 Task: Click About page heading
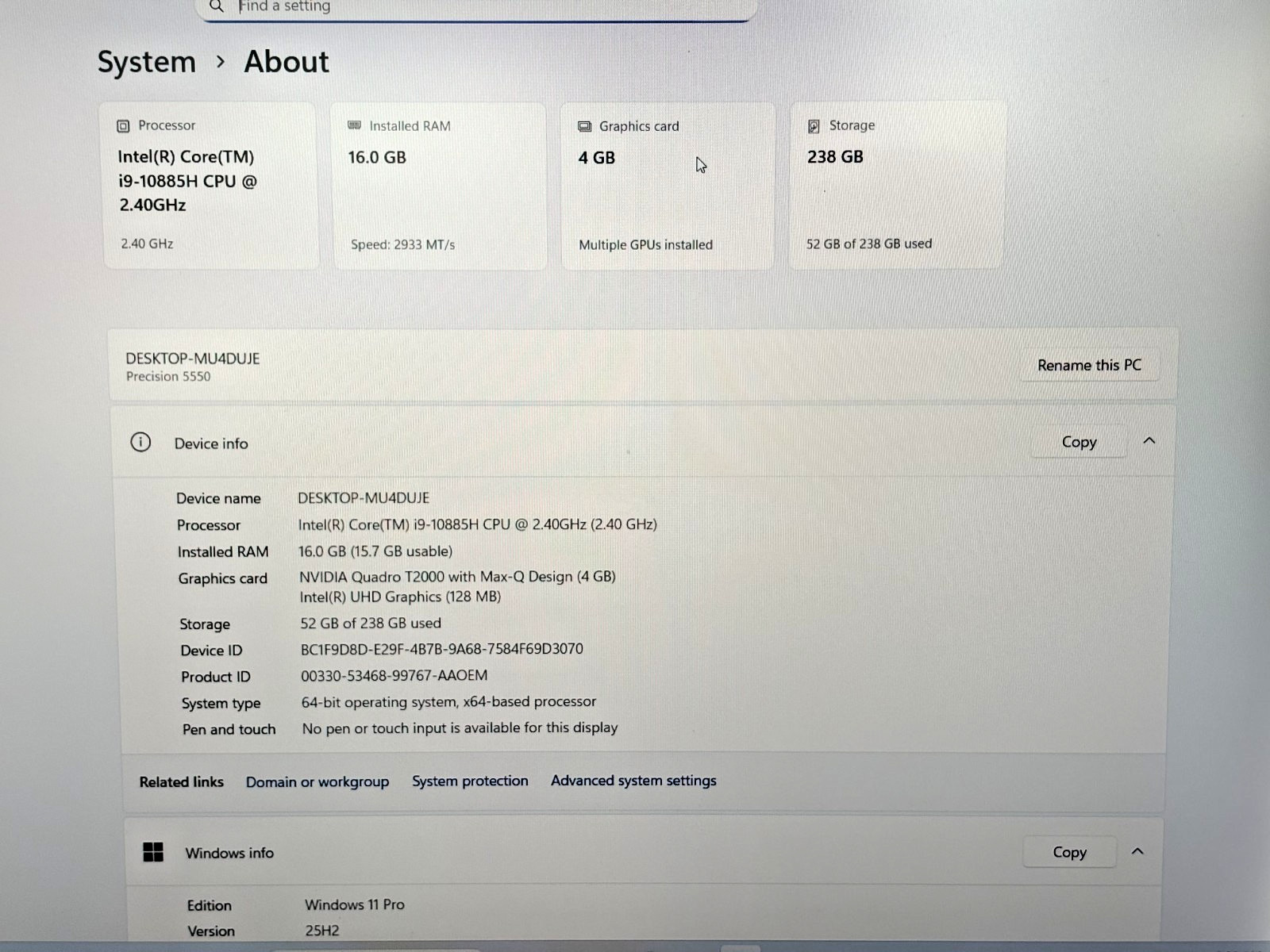click(287, 62)
